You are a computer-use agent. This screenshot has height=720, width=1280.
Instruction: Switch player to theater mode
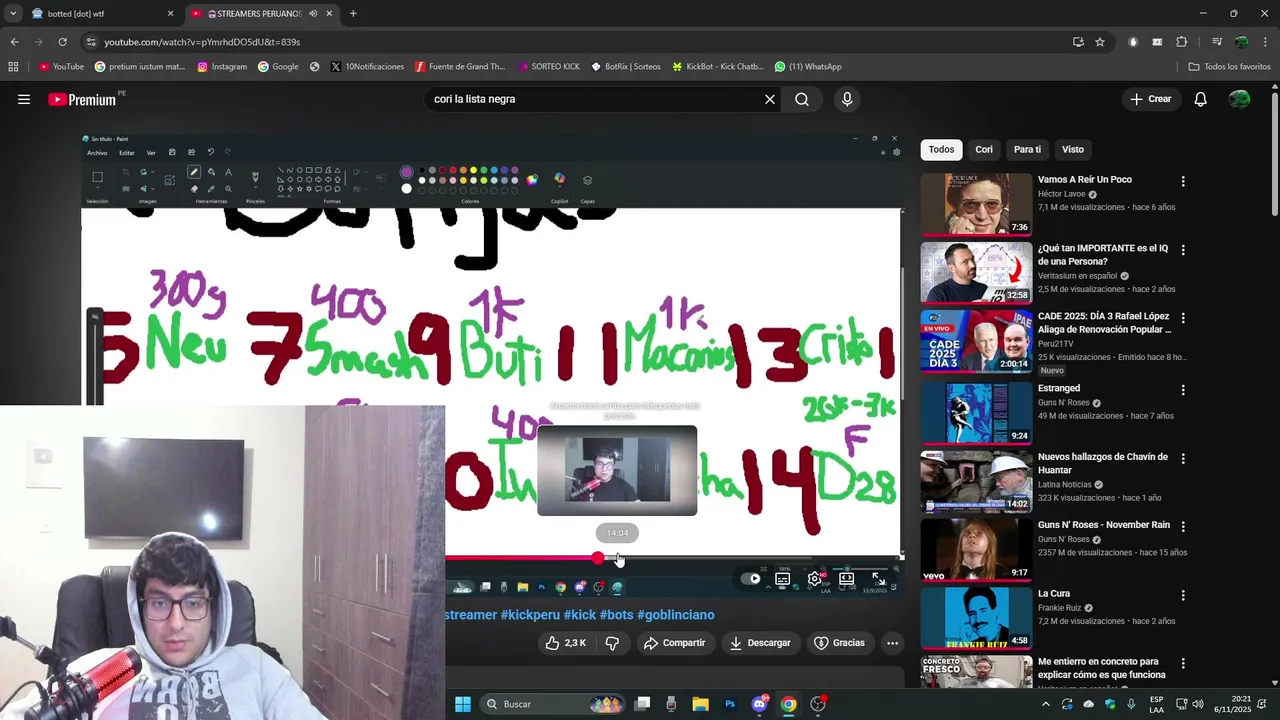point(847,579)
